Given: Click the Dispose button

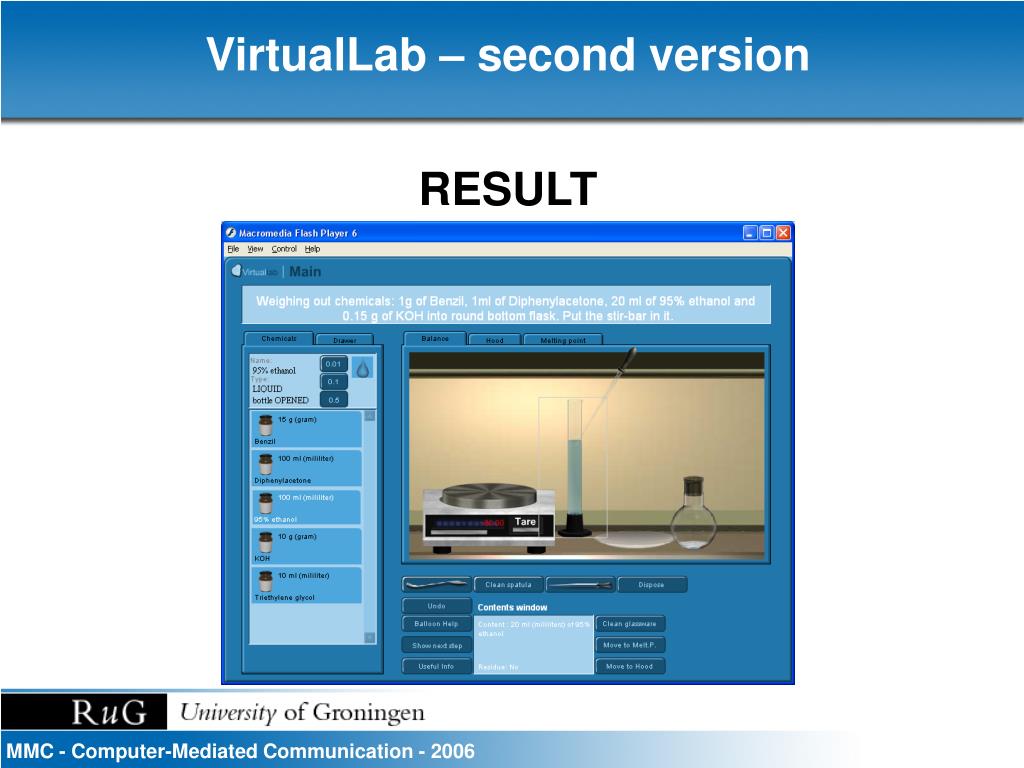Looking at the screenshot, I should pos(652,584).
